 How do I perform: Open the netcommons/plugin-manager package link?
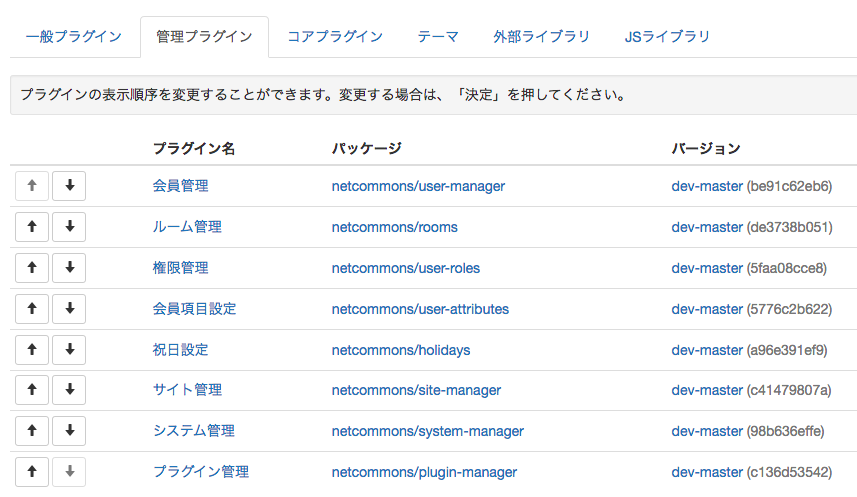424,472
